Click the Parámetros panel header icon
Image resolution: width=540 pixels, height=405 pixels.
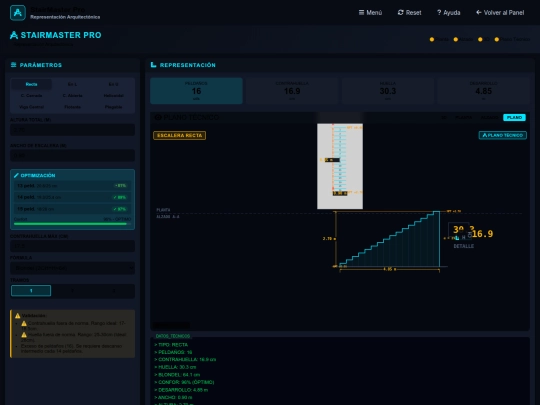(13, 65)
